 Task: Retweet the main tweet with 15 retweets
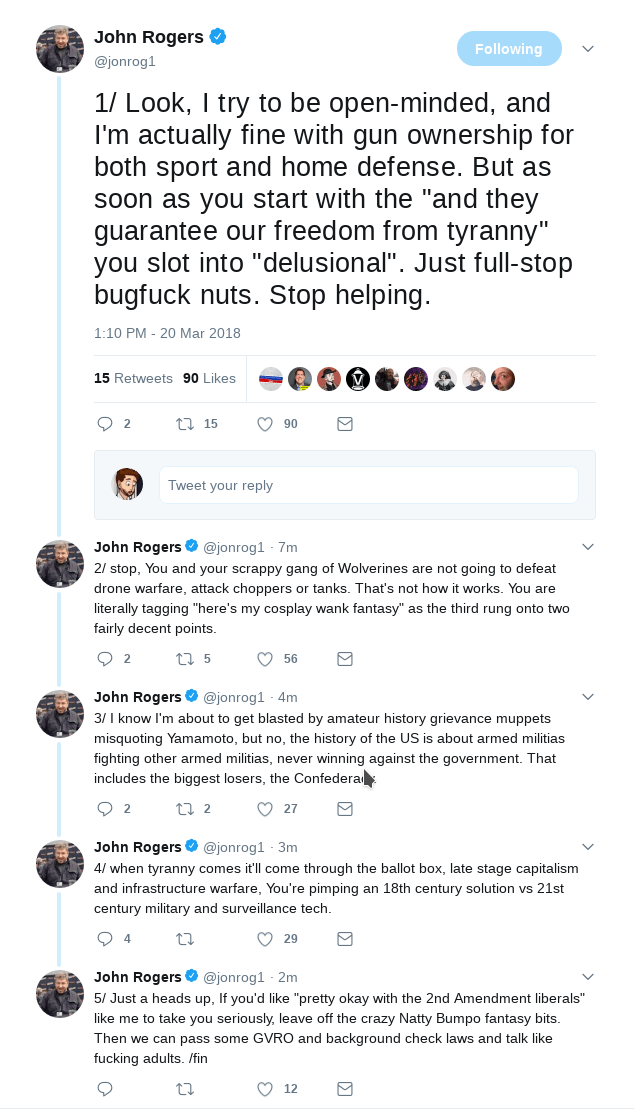[185, 424]
